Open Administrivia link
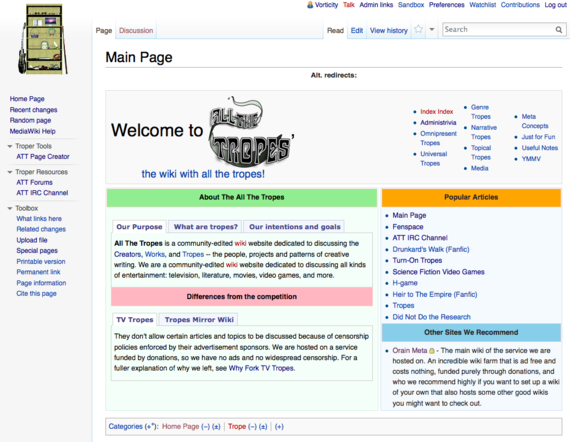Screen dimensions: 570x442 (438, 122)
